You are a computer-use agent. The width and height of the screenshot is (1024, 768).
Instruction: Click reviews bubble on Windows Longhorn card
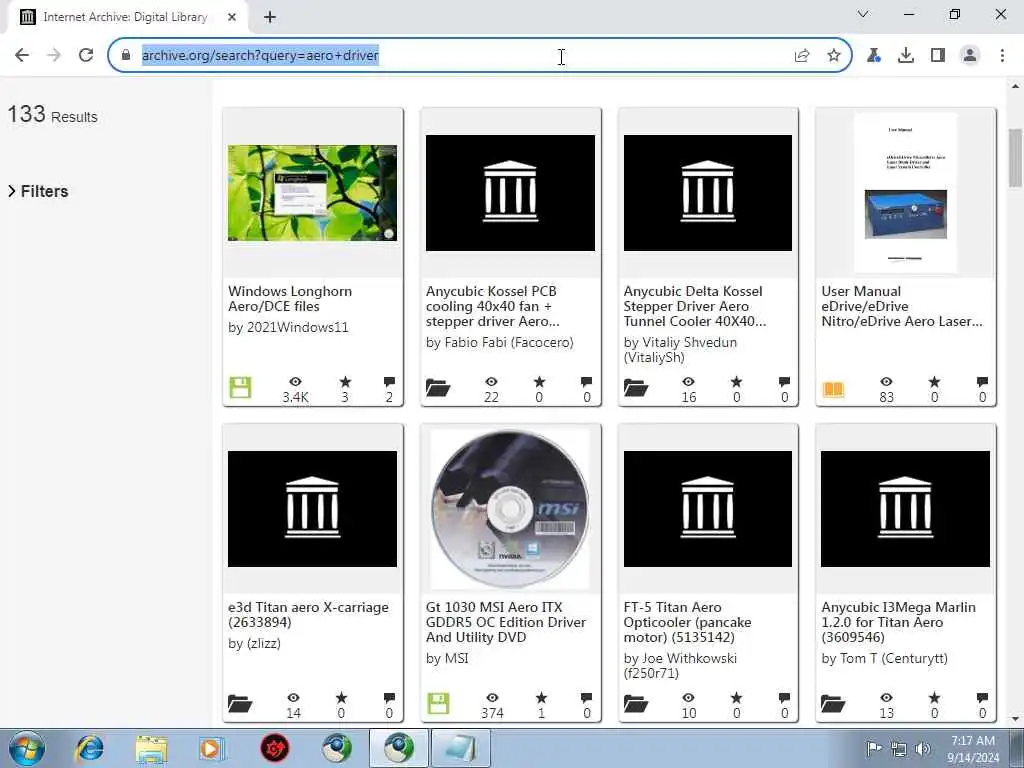pos(389,382)
